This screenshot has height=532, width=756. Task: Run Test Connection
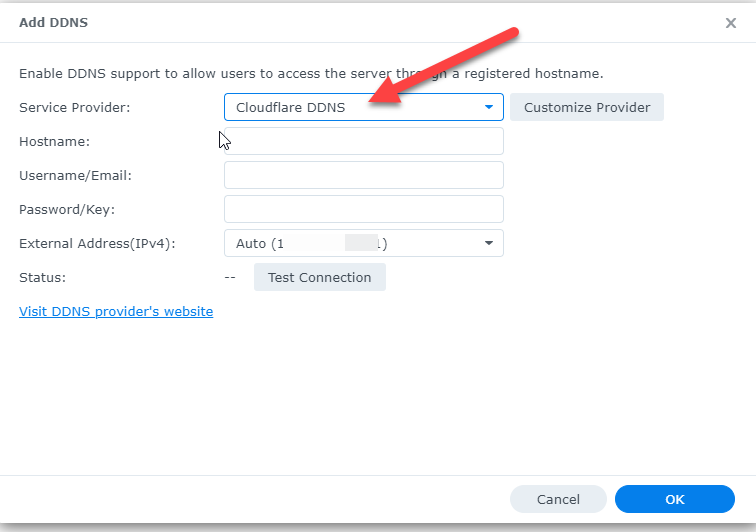point(320,277)
